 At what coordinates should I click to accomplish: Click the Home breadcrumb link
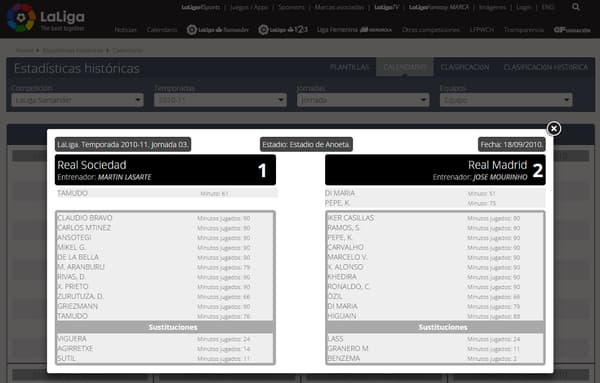tap(24, 51)
